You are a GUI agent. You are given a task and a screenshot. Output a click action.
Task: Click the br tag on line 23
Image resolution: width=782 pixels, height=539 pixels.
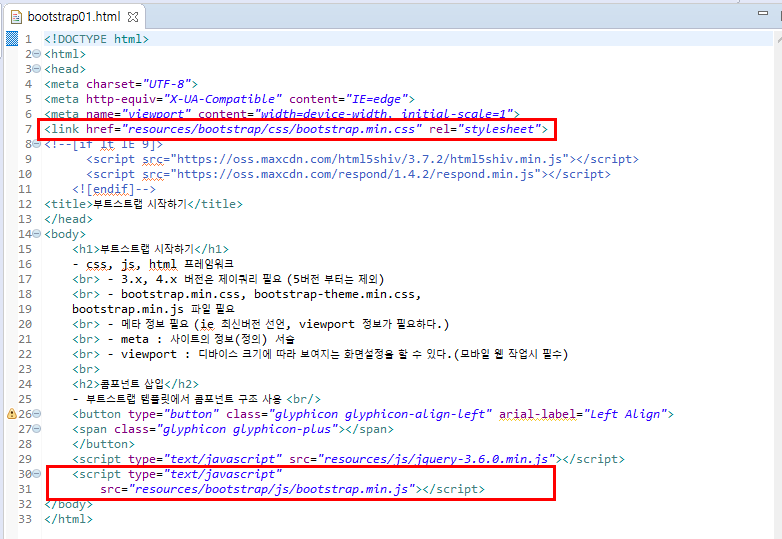coord(86,369)
